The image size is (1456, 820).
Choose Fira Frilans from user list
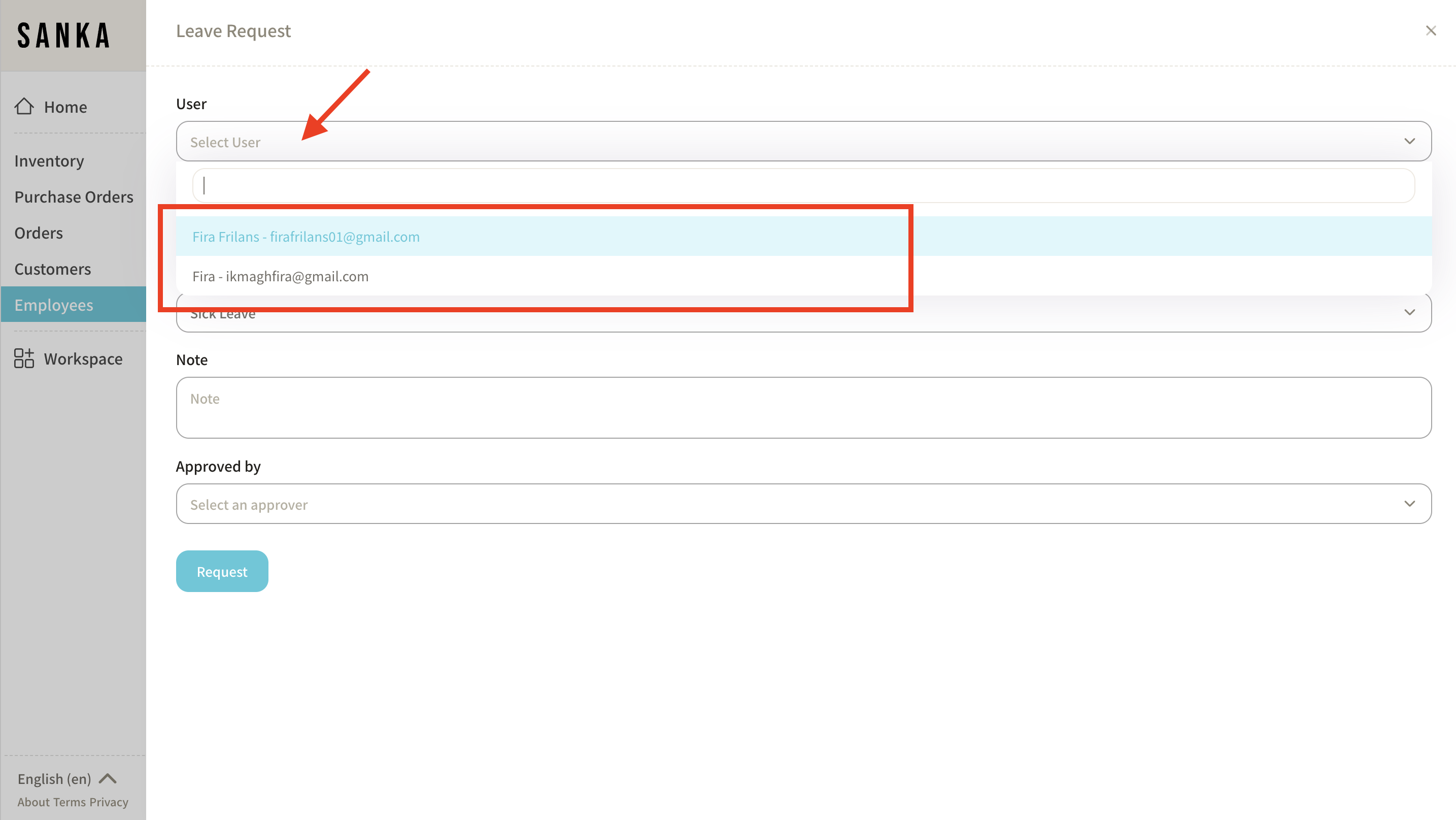[x=306, y=237]
